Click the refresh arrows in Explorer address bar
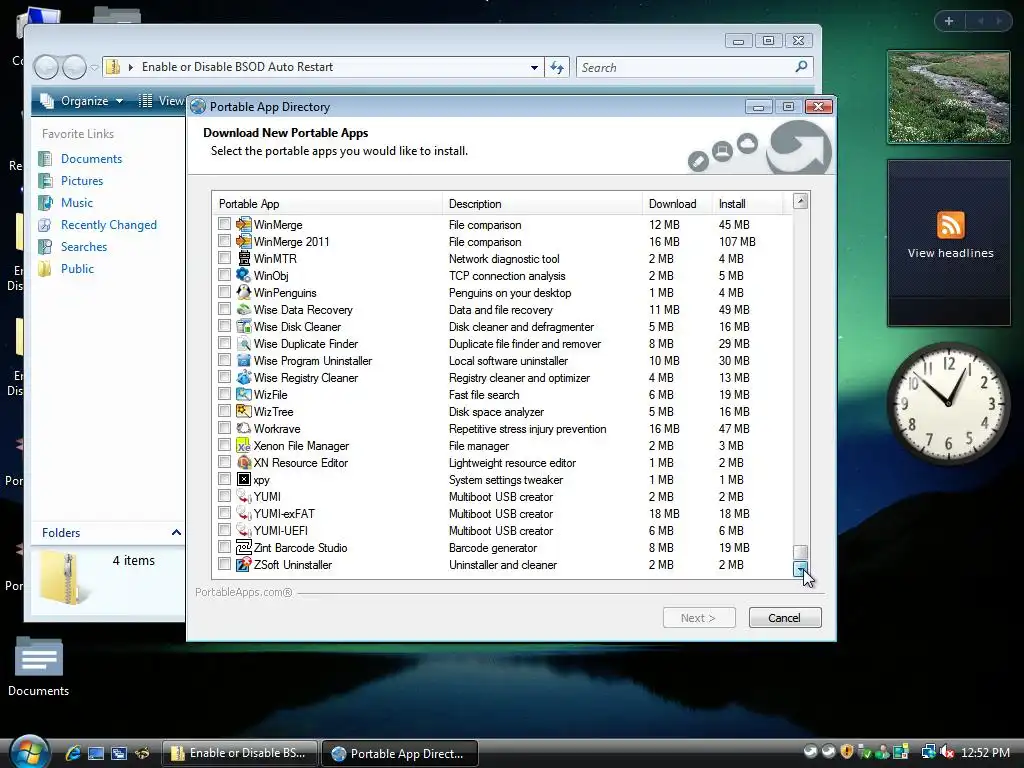This screenshot has height=768, width=1024. [x=557, y=67]
